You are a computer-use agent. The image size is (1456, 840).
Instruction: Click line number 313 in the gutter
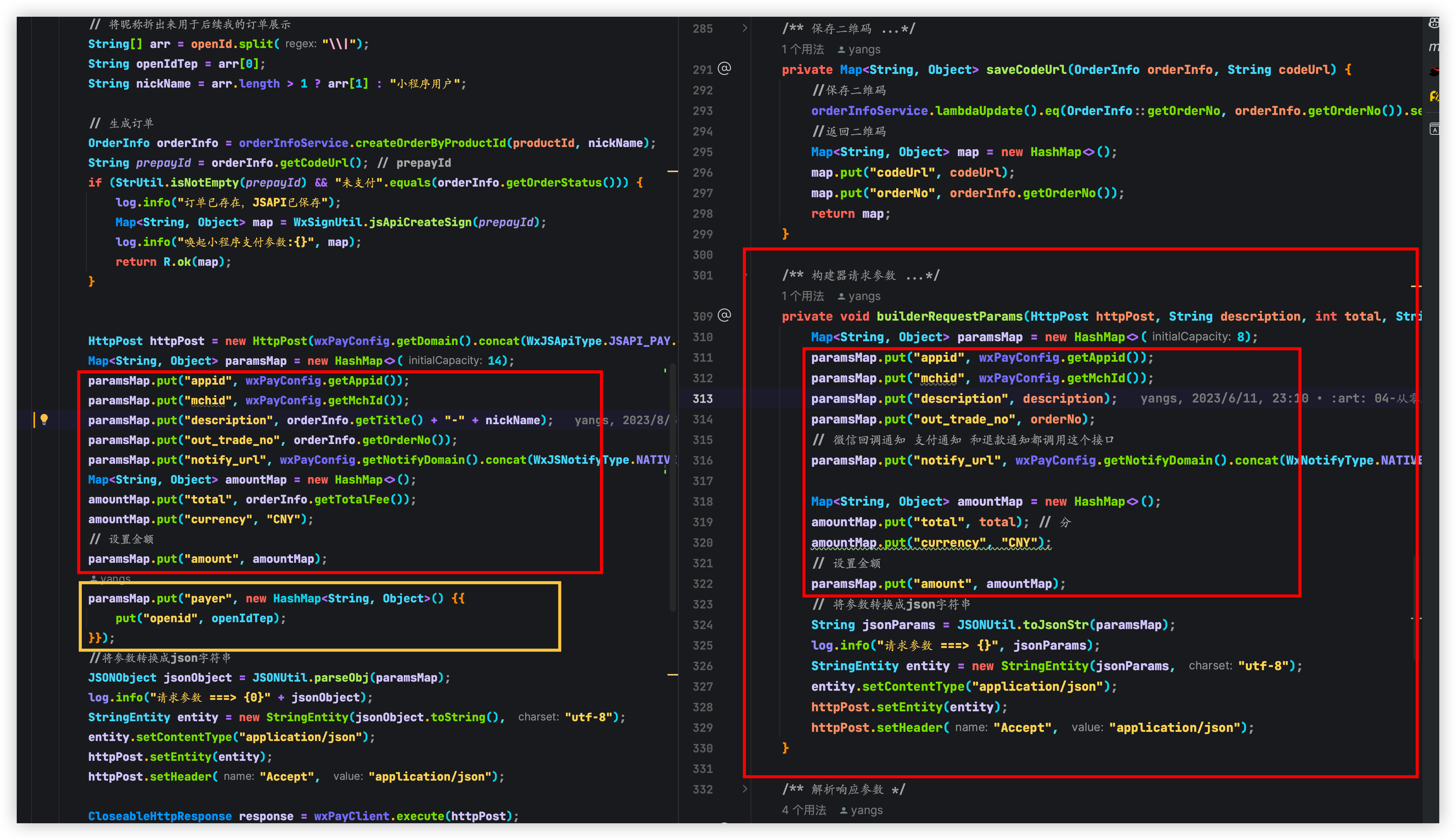(x=702, y=399)
